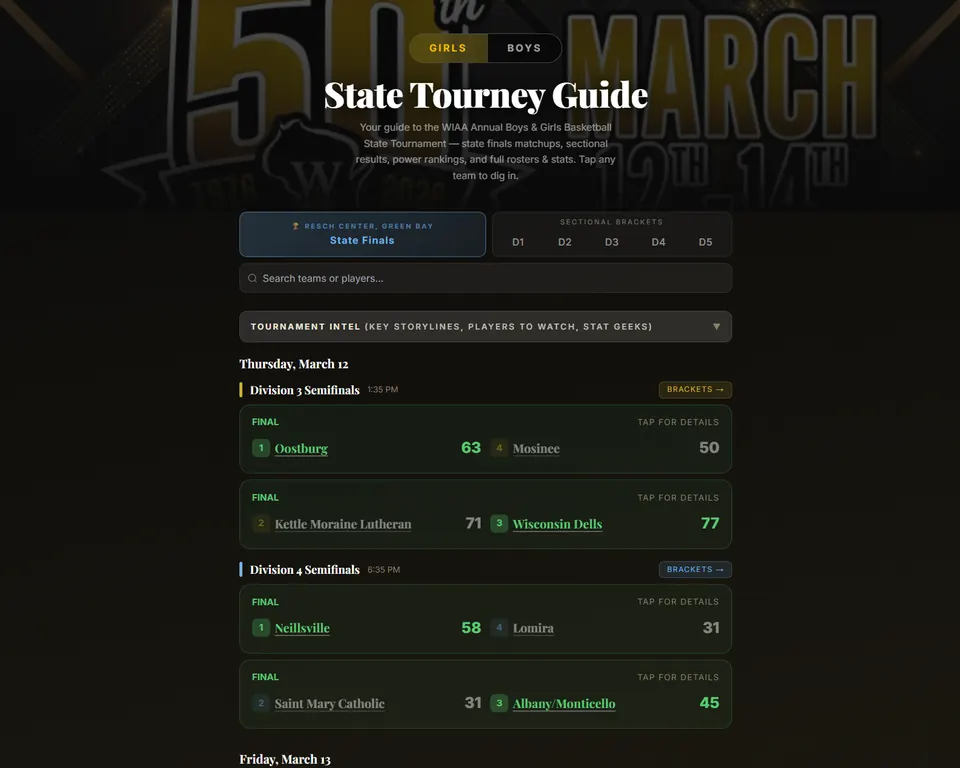Image resolution: width=960 pixels, height=768 pixels.
Task: Select the State Finals tab
Action: 362,234
